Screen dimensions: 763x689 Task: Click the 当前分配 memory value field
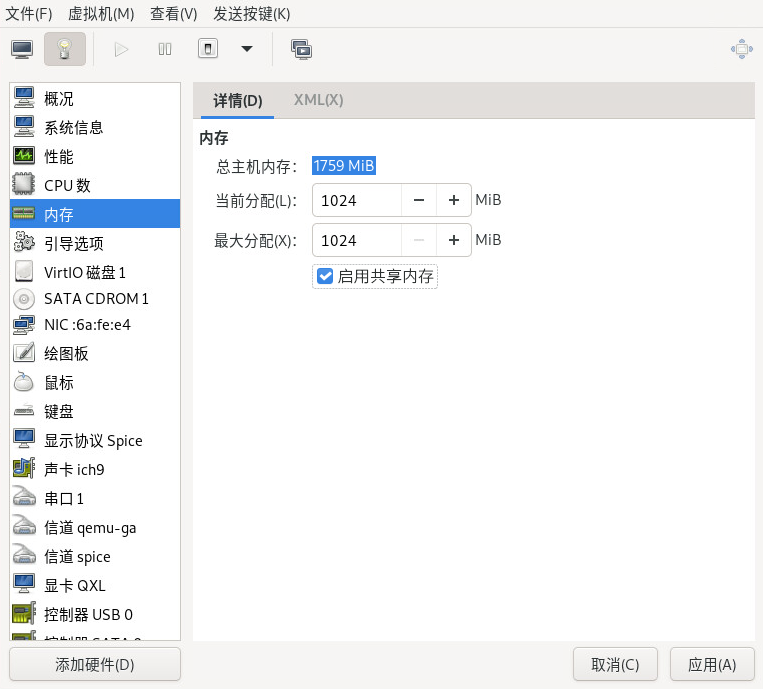pos(357,200)
